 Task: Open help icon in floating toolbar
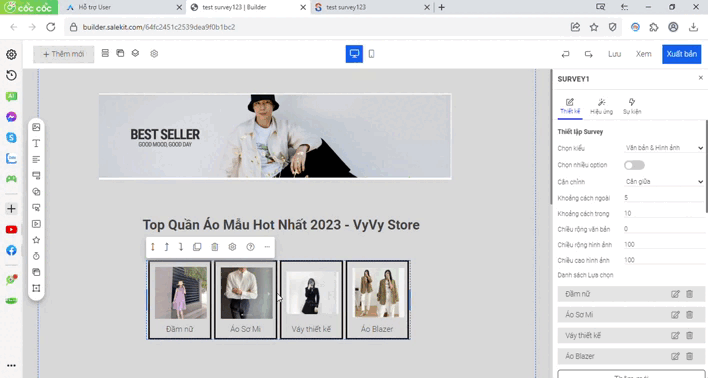click(250, 247)
